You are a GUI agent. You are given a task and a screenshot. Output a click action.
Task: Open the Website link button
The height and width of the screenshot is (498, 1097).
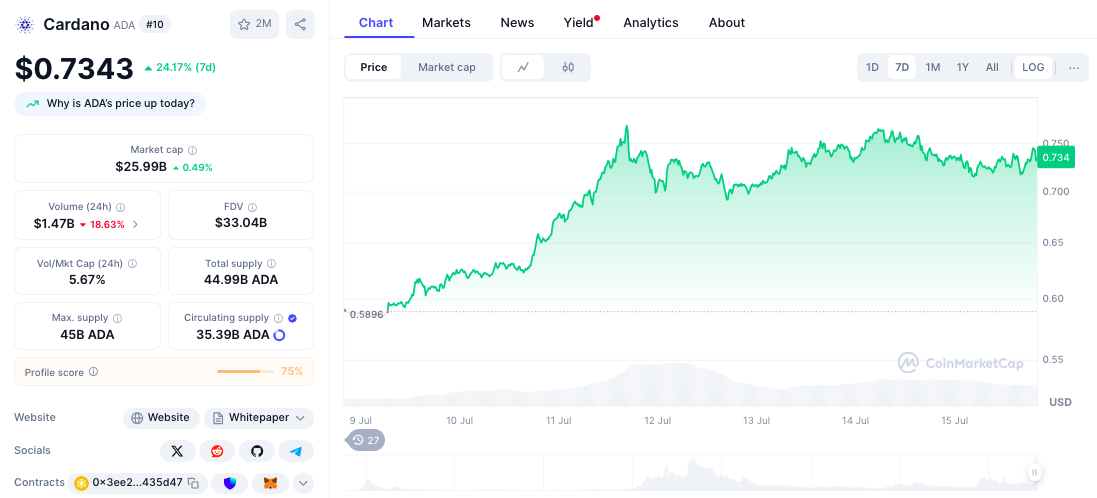(161, 418)
